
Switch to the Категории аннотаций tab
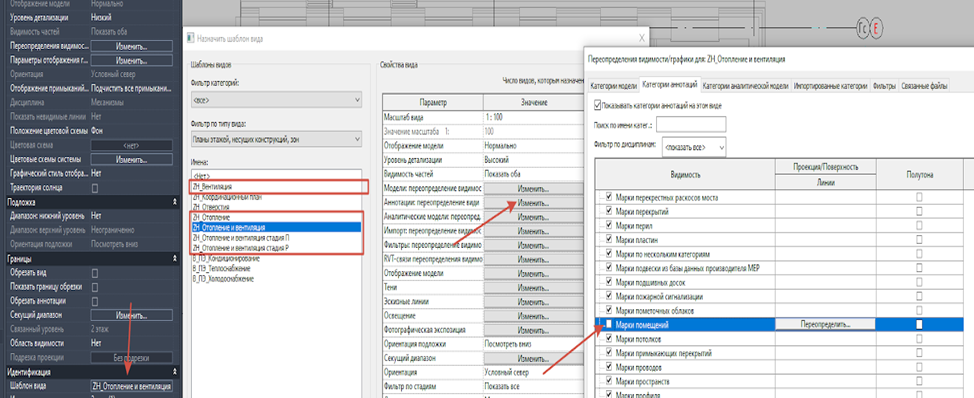coord(671,84)
